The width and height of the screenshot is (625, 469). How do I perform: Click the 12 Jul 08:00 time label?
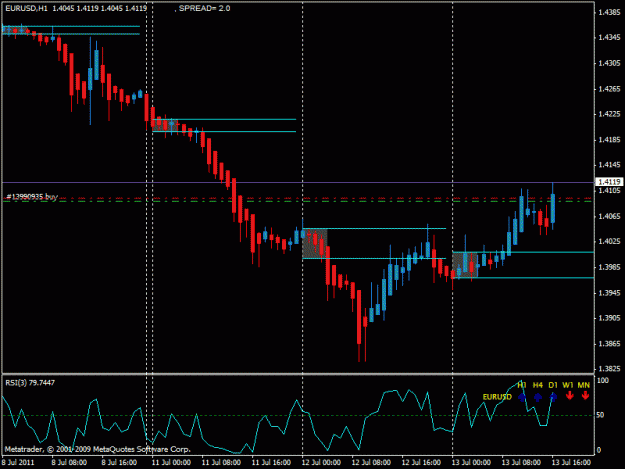371,462
